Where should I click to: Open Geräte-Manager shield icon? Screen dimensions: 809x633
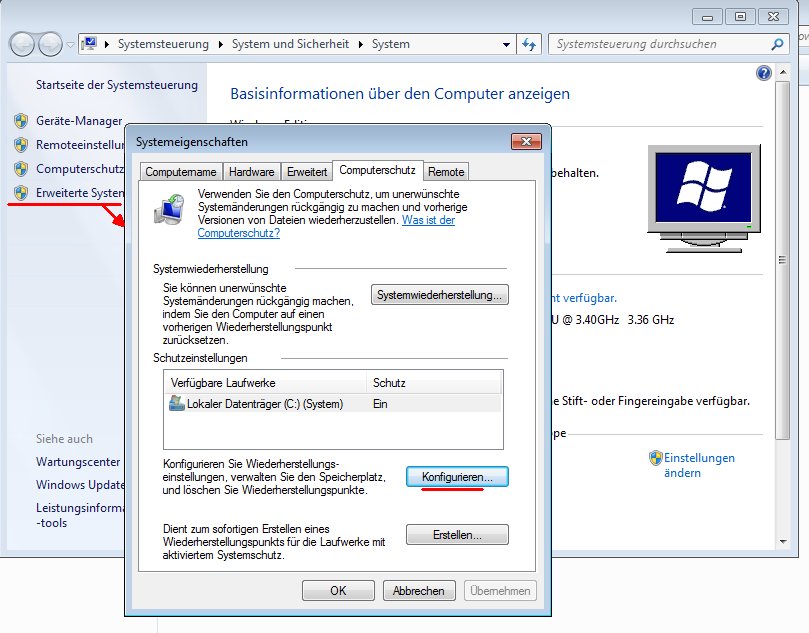(21, 121)
